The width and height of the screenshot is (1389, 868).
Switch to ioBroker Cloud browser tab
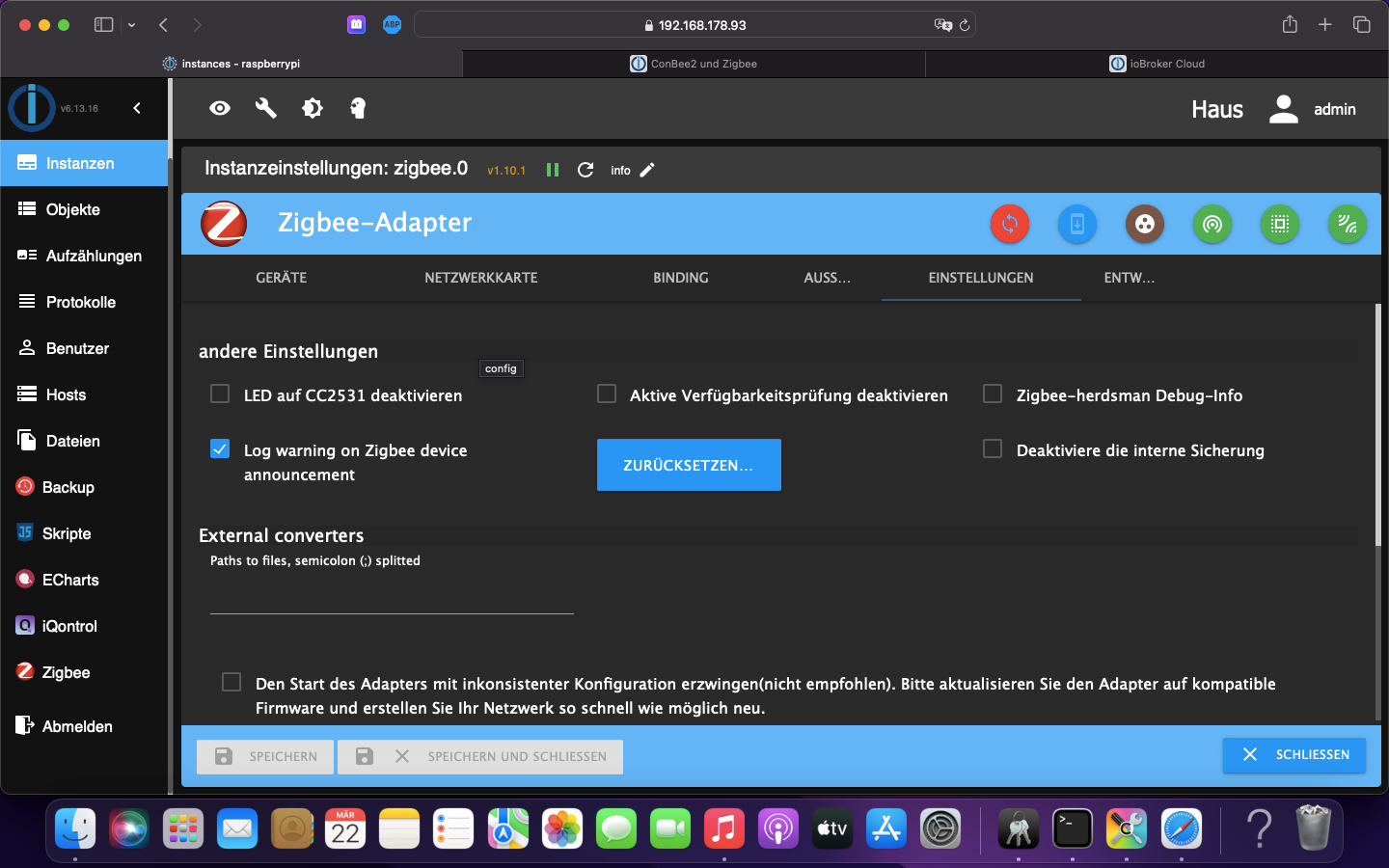coord(1157,64)
